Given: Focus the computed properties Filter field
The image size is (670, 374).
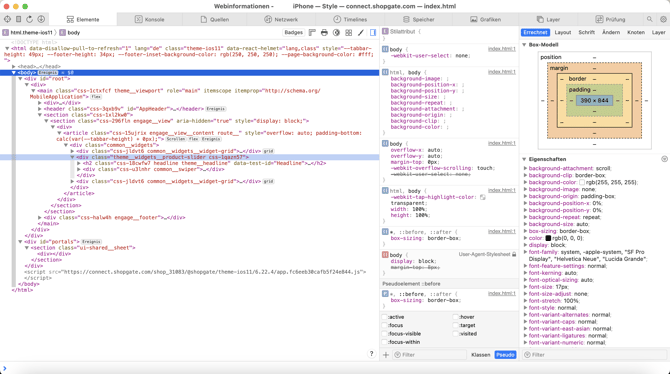Looking at the screenshot, I should coord(594,355).
